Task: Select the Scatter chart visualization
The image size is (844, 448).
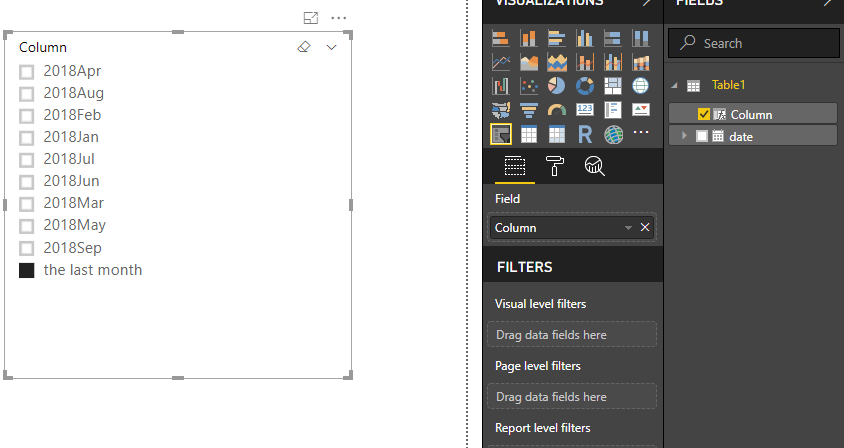Action: coord(529,86)
